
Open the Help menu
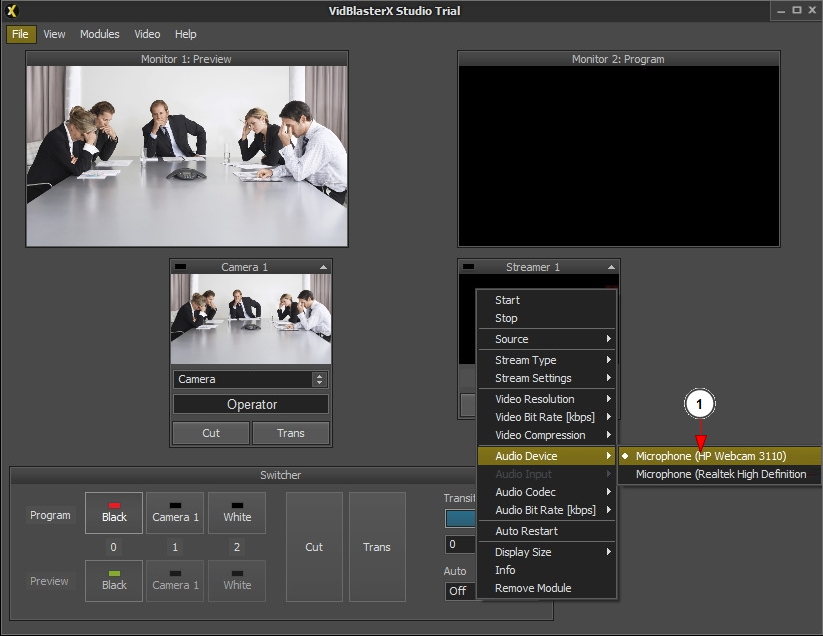pos(185,34)
